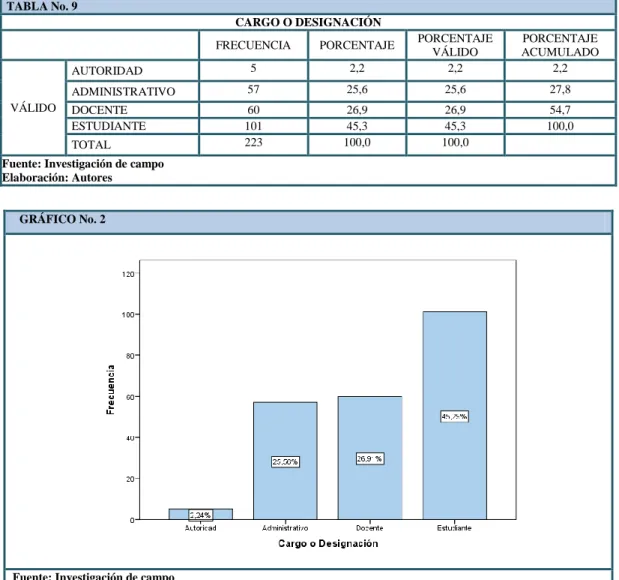Click the 27,8 accumulated percentage cell

click(560, 89)
